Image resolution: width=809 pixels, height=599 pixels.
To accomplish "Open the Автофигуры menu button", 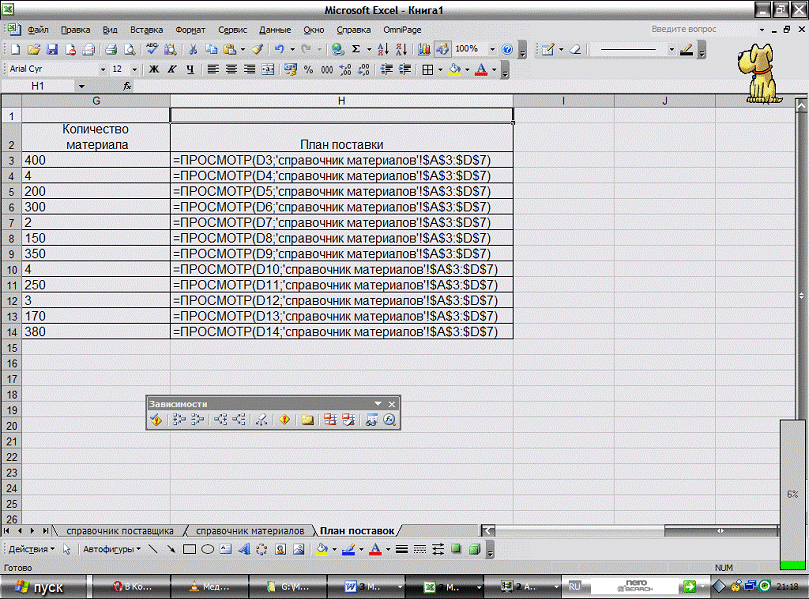I will coord(110,549).
